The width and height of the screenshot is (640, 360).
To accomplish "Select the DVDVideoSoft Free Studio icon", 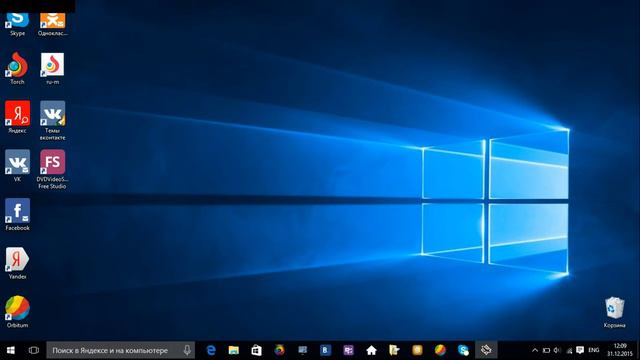I will pos(52,169).
